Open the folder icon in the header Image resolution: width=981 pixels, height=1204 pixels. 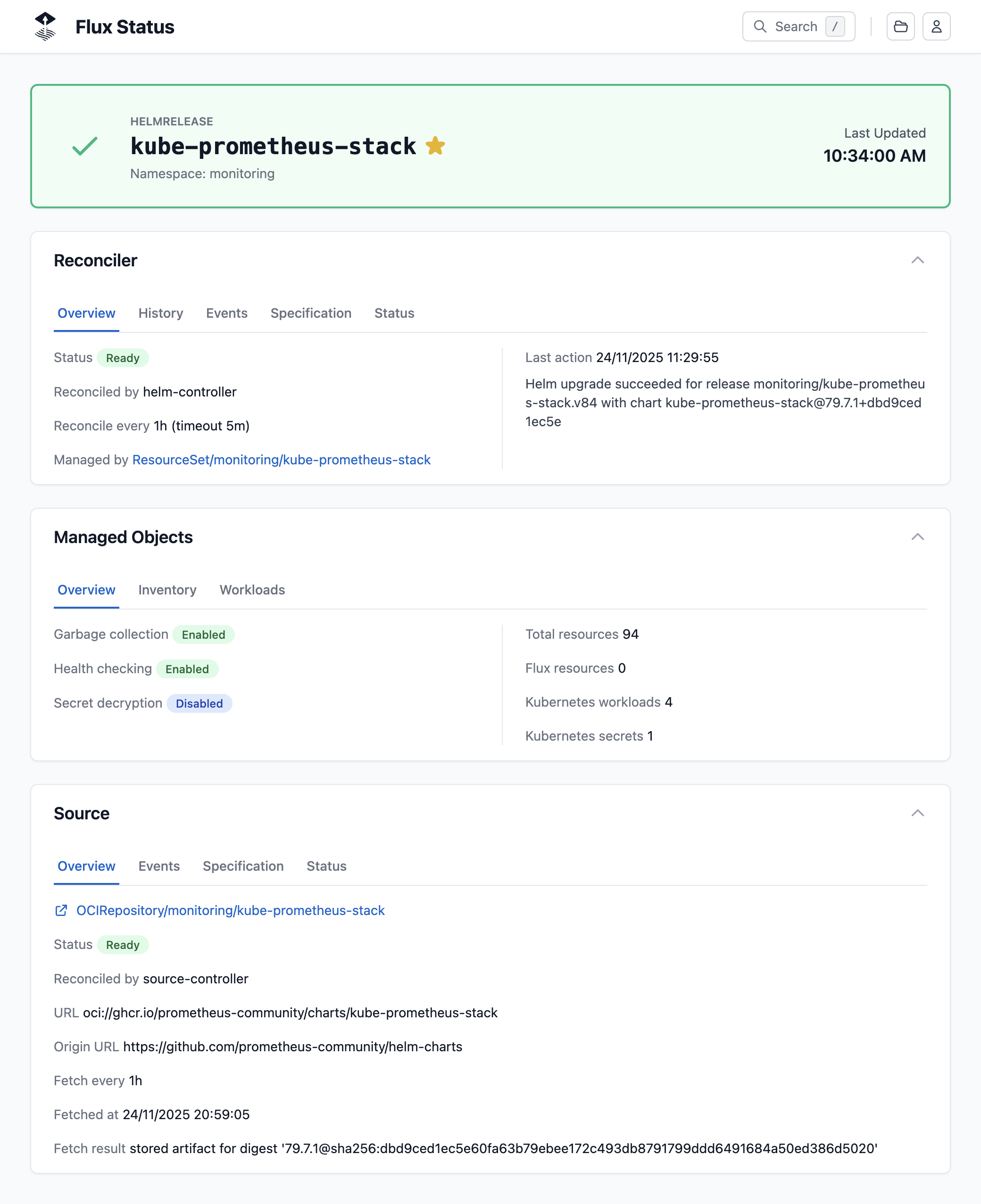(x=901, y=26)
